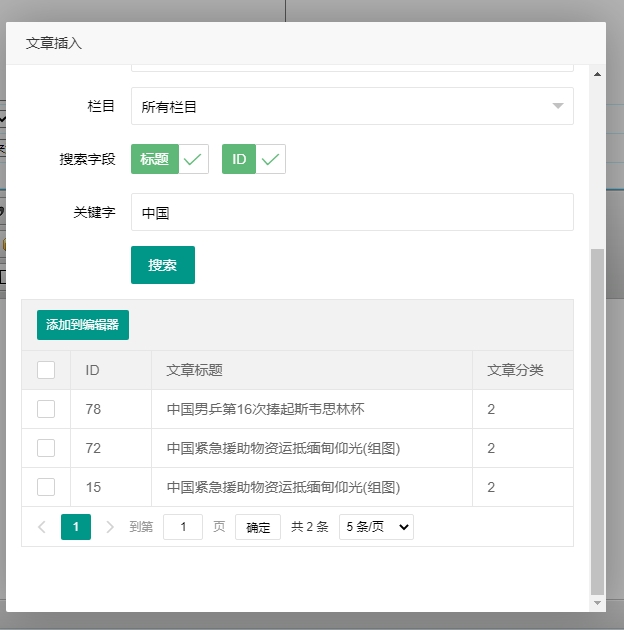Check the select-all checkbox in table header

click(x=46, y=370)
